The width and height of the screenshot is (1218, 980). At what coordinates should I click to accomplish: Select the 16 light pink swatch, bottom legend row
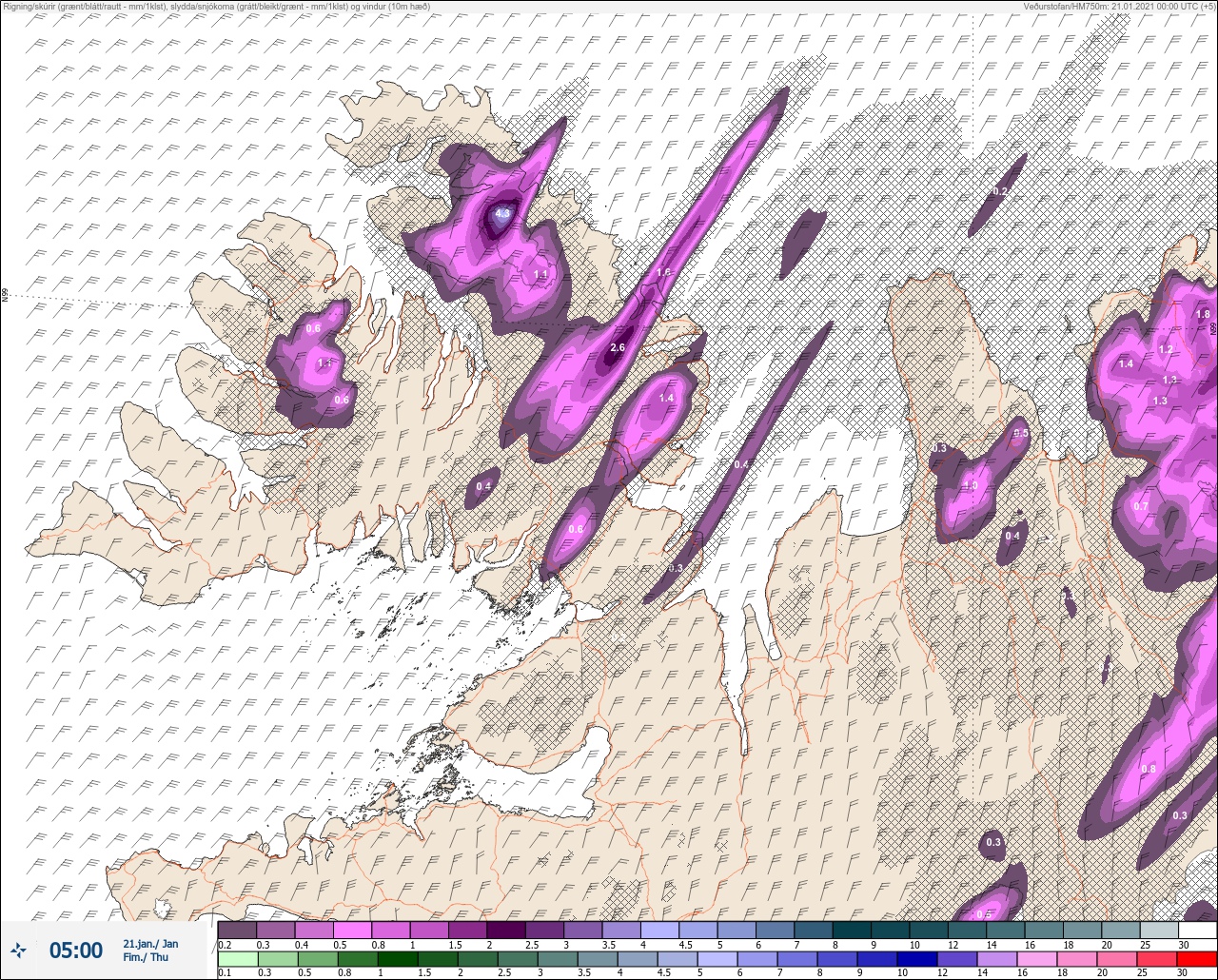pos(1035,957)
